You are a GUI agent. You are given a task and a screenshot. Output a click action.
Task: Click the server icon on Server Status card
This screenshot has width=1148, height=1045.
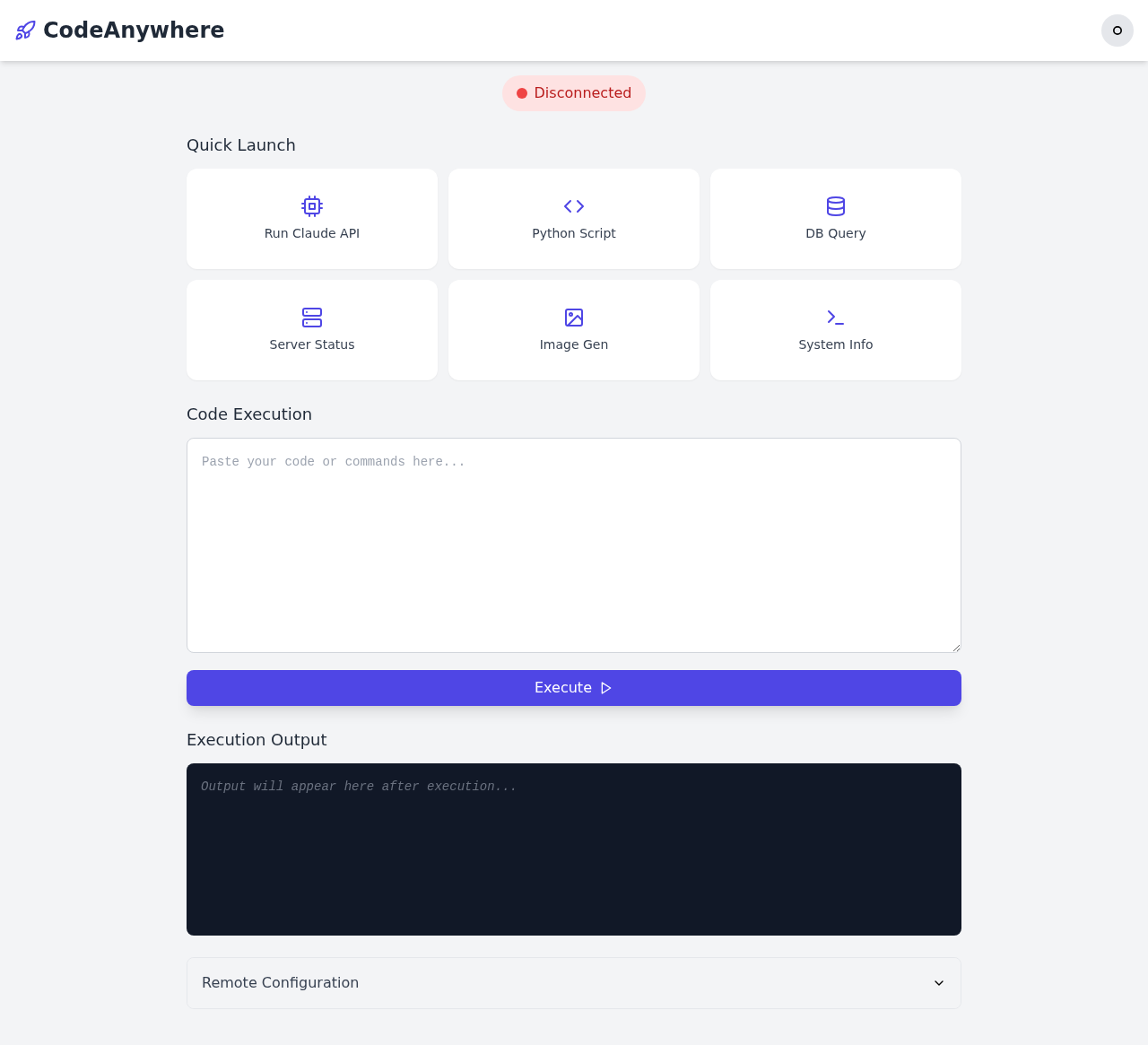(x=311, y=317)
